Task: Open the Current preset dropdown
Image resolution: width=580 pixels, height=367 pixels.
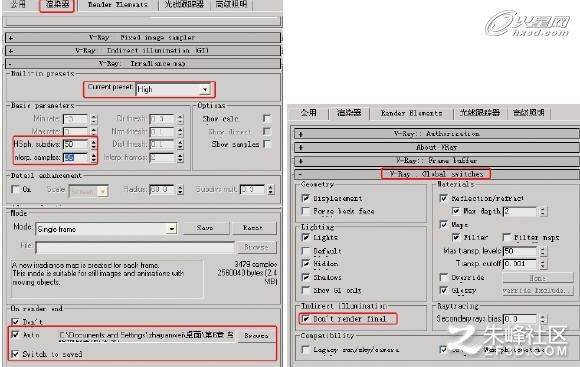Action: [x=173, y=90]
